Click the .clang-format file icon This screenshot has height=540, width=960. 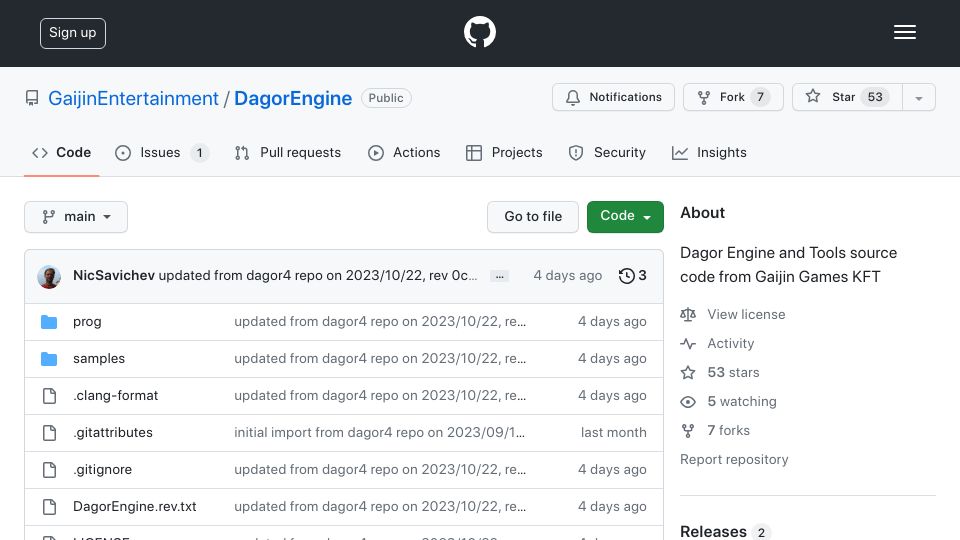[x=49, y=396]
